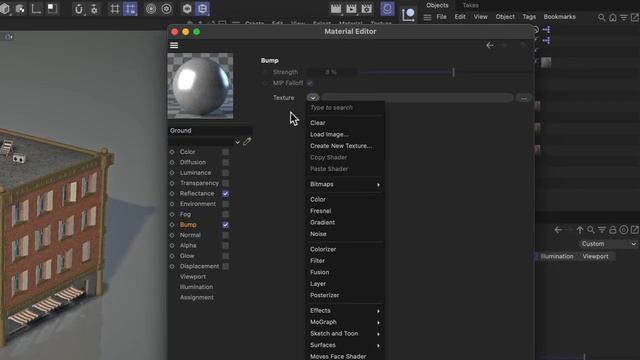Expand the Surfaces submenu

pos(345,345)
